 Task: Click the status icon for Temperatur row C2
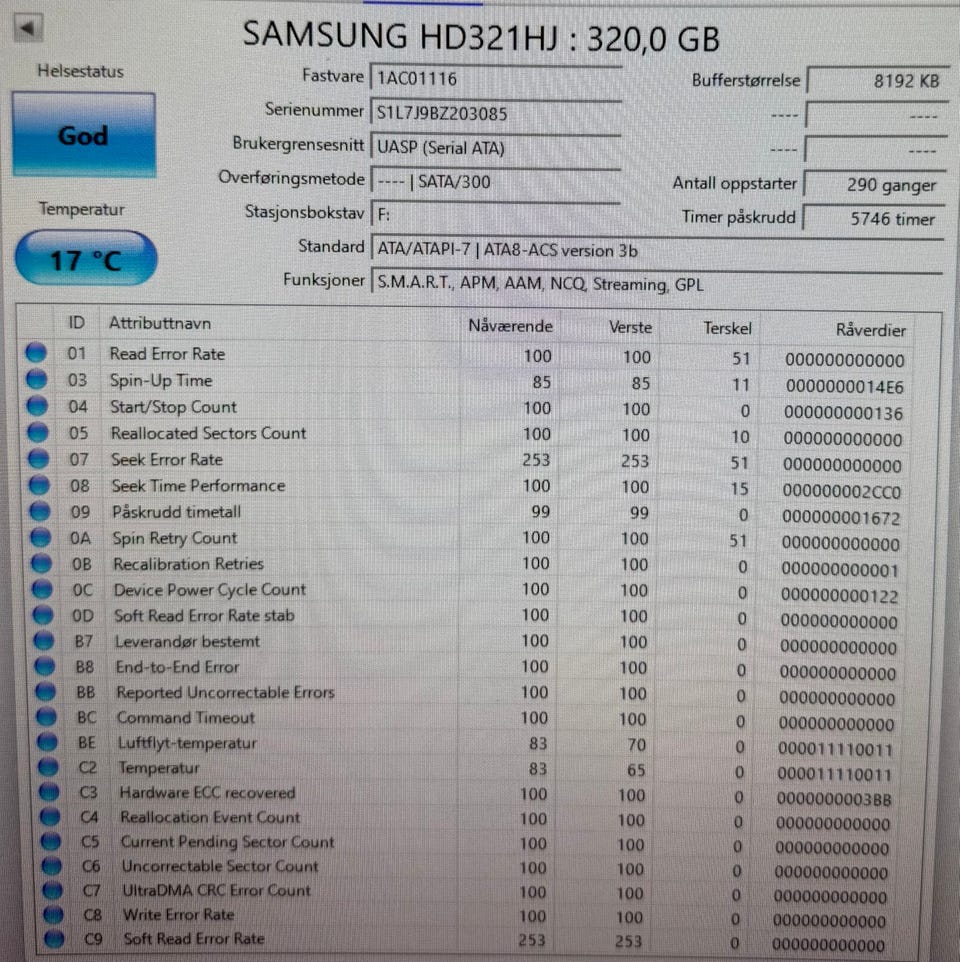[x=48, y=767]
